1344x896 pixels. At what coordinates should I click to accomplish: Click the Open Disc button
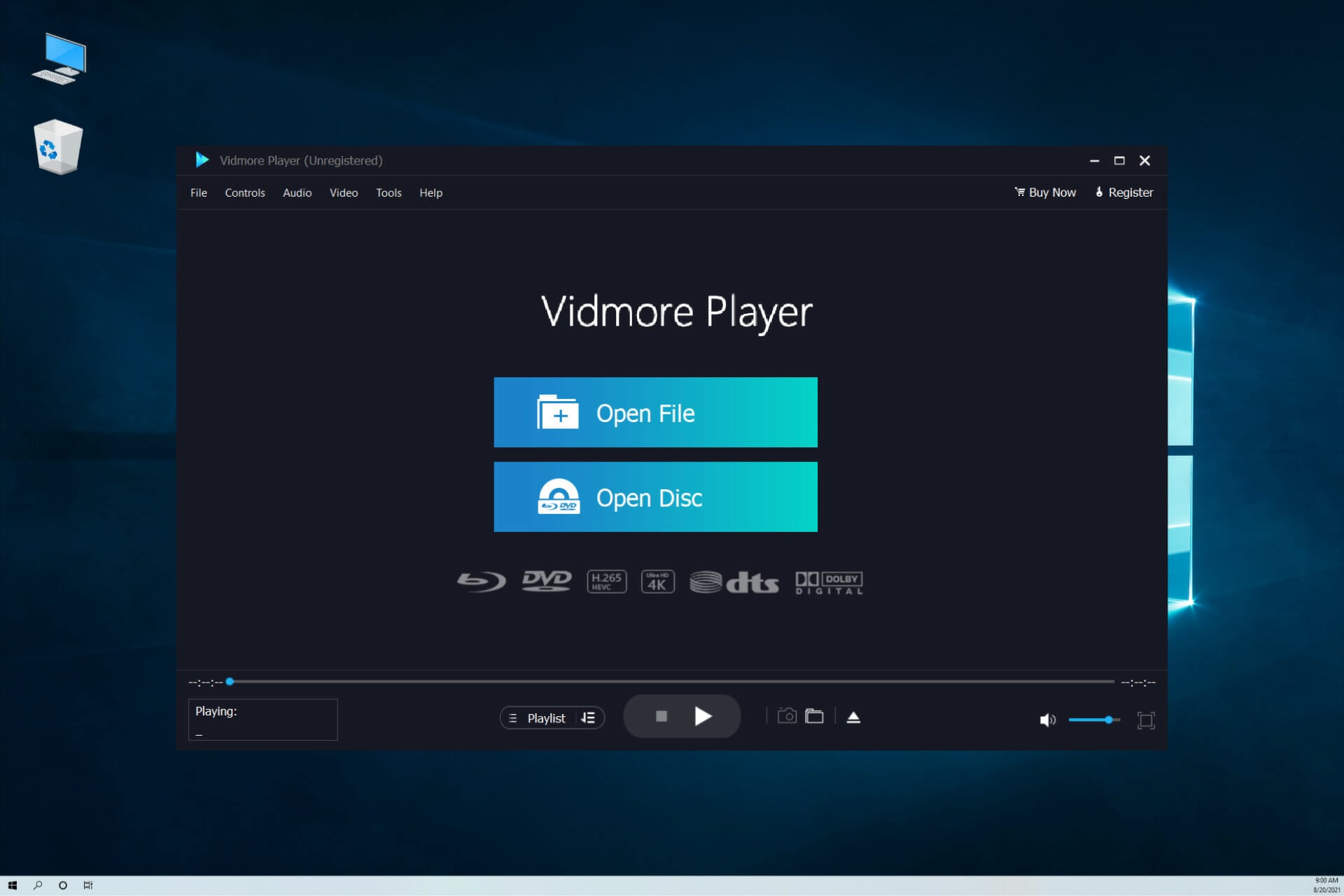655,497
